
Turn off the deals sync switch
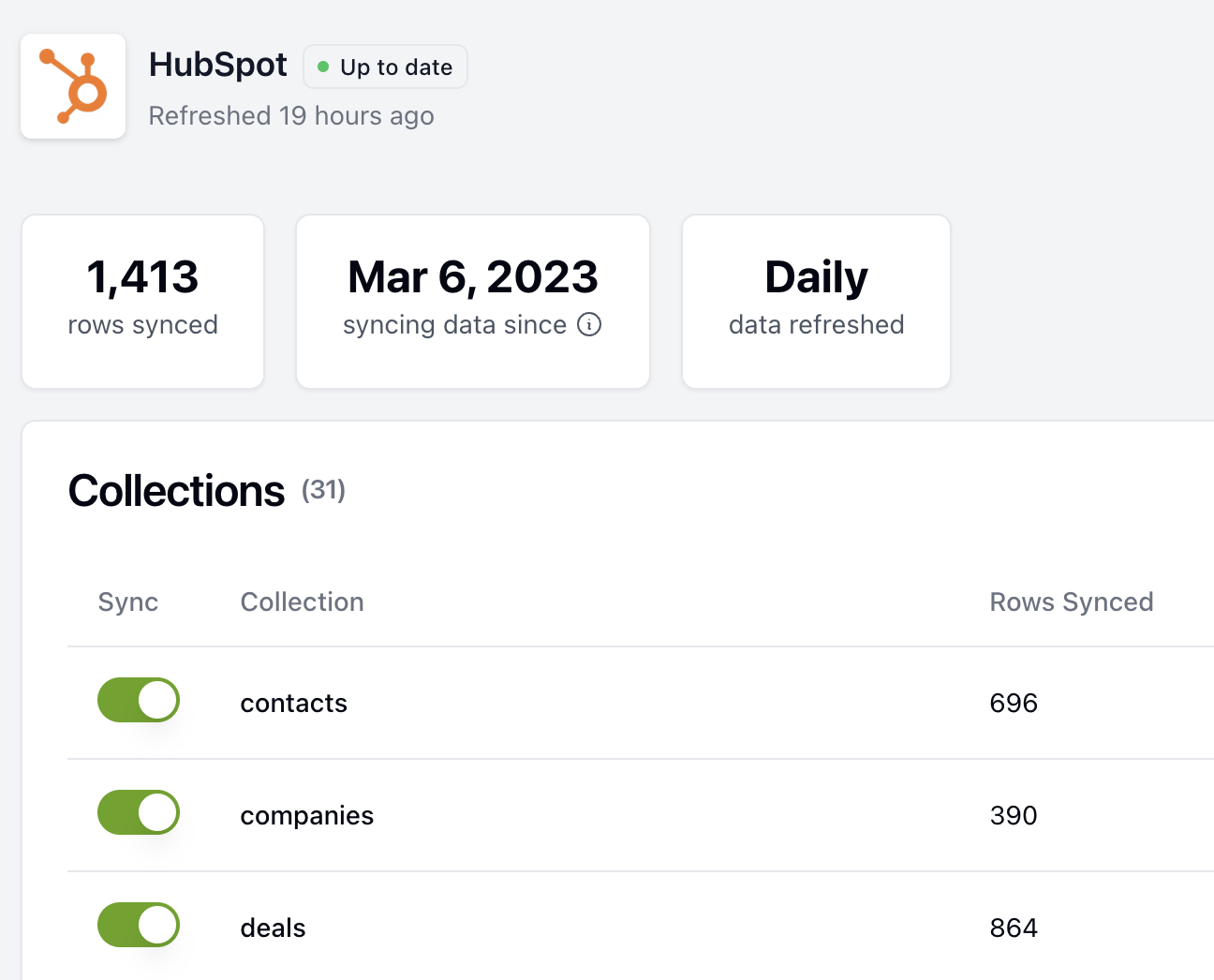(138, 925)
